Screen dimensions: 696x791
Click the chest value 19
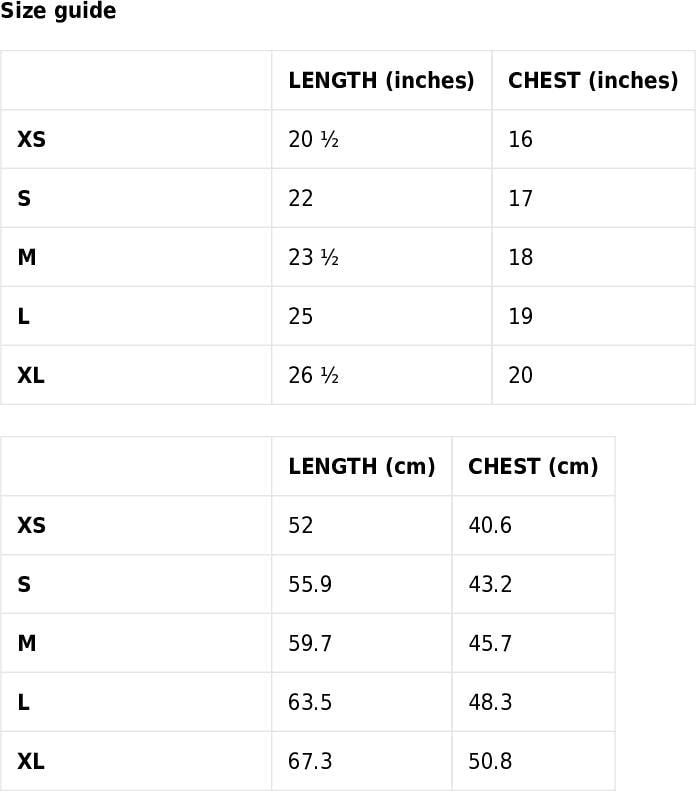(x=520, y=317)
